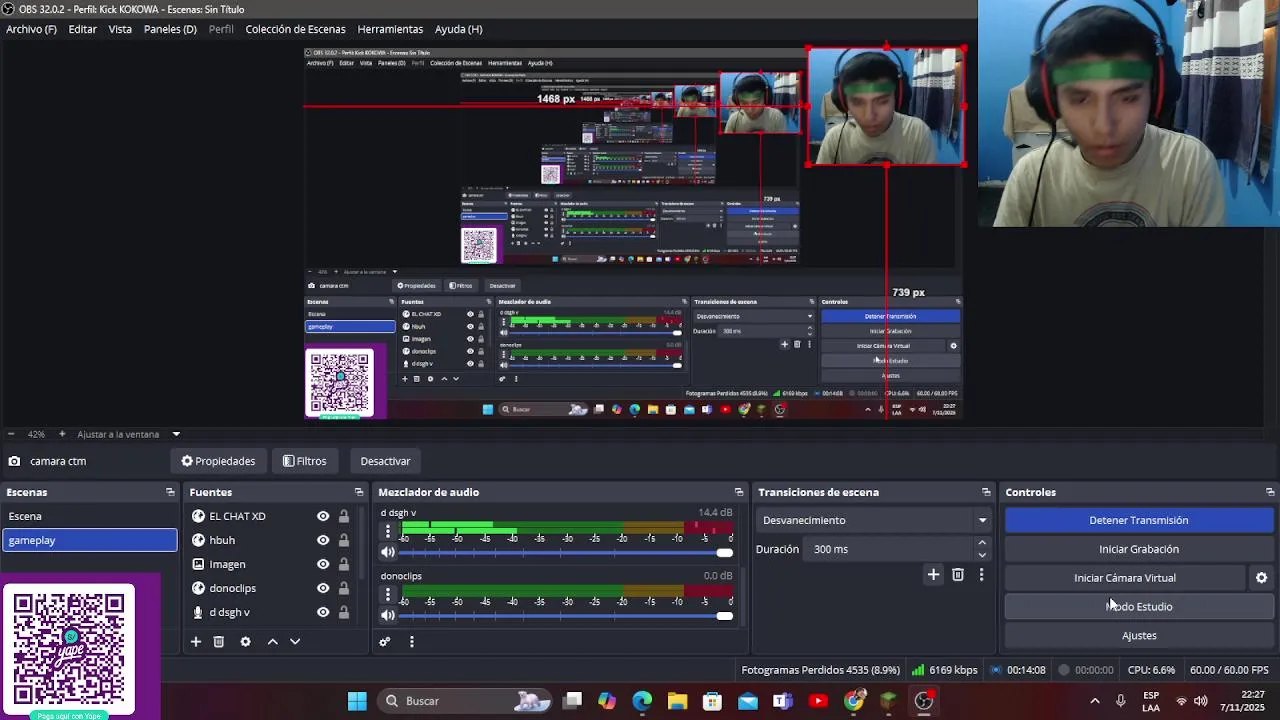Image resolution: width=1280 pixels, height=720 pixels.
Task: Click Iniciar Cámara Virtual
Action: coord(1125,578)
